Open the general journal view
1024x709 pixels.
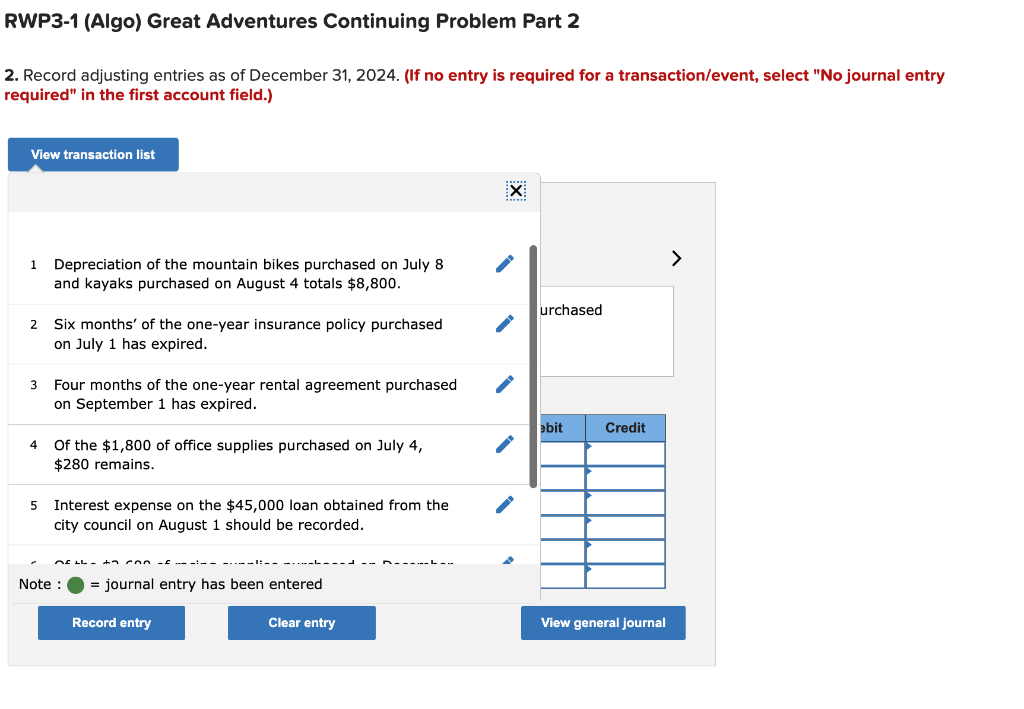coord(602,622)
